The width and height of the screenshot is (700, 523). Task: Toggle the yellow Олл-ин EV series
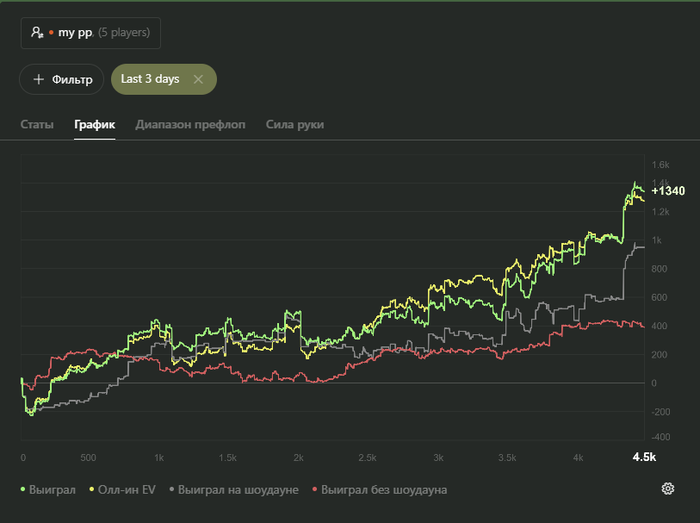tap(122, 490)
